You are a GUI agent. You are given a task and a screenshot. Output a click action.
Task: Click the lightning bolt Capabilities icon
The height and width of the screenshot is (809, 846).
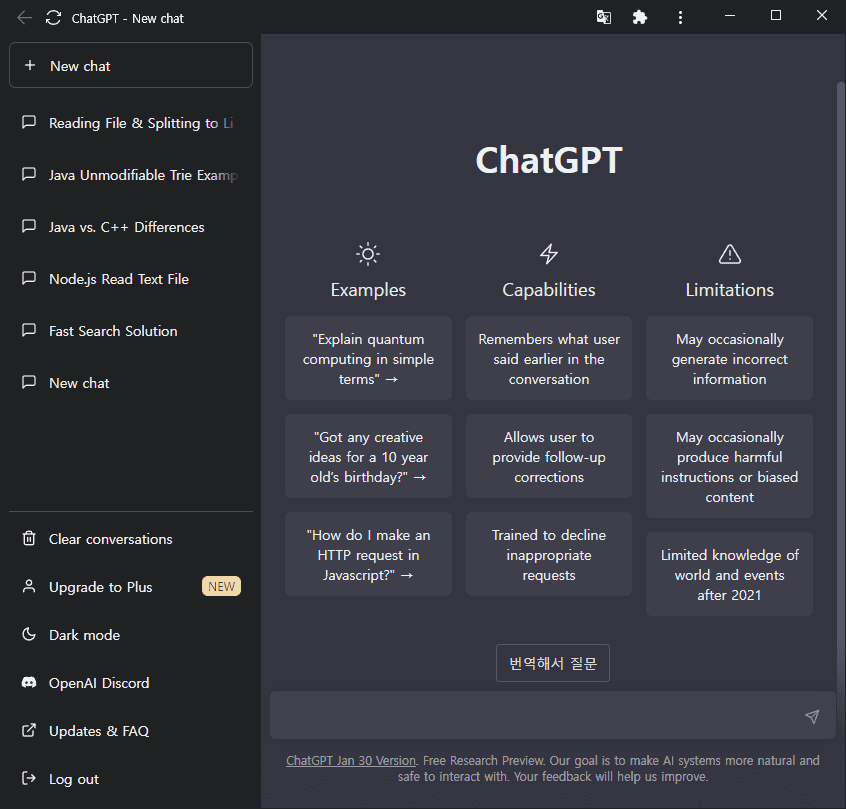click(549, 254)
